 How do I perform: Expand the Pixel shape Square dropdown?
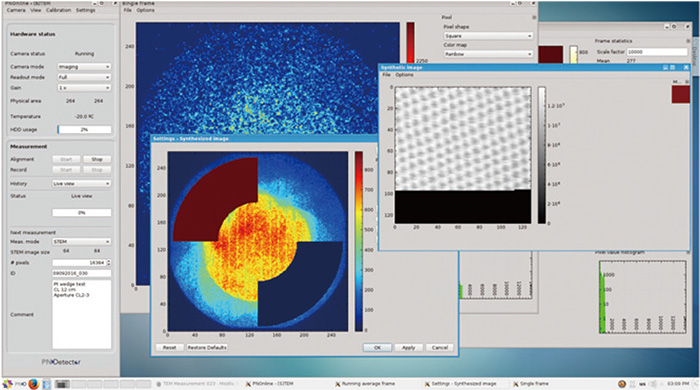click(488, 36)
